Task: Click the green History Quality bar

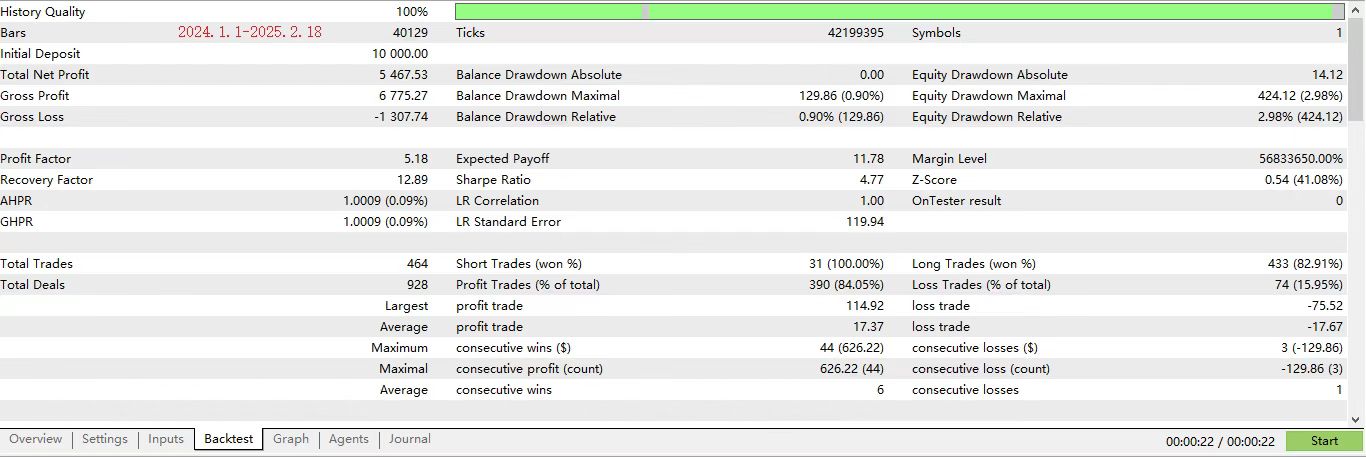Action: click(x=898, y=12)
